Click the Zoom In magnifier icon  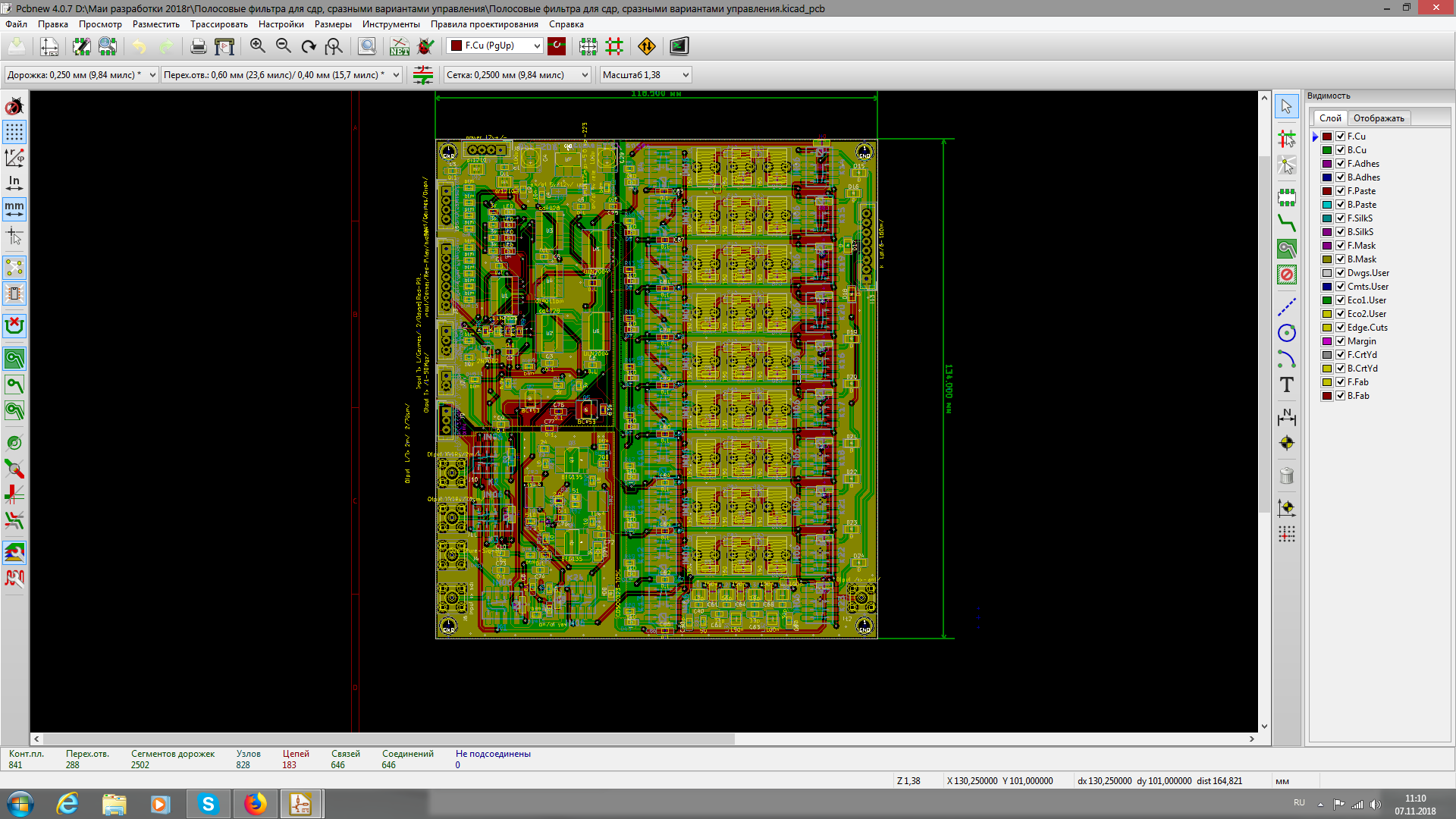point(258,46)
